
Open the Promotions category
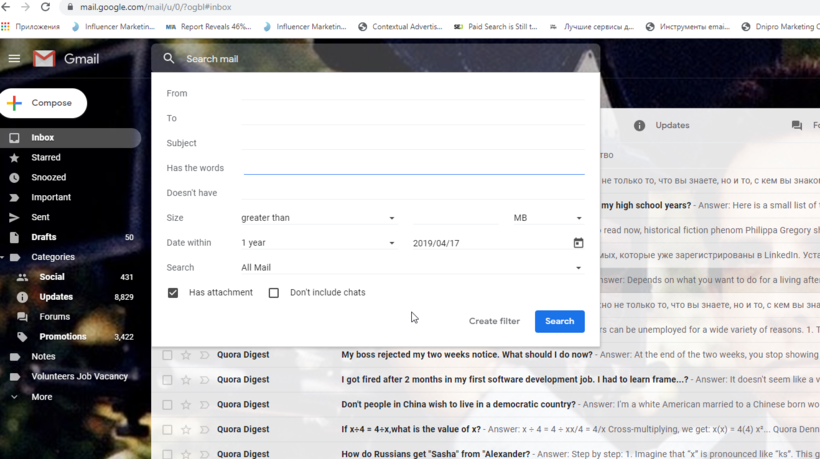(x=62, y=337)
